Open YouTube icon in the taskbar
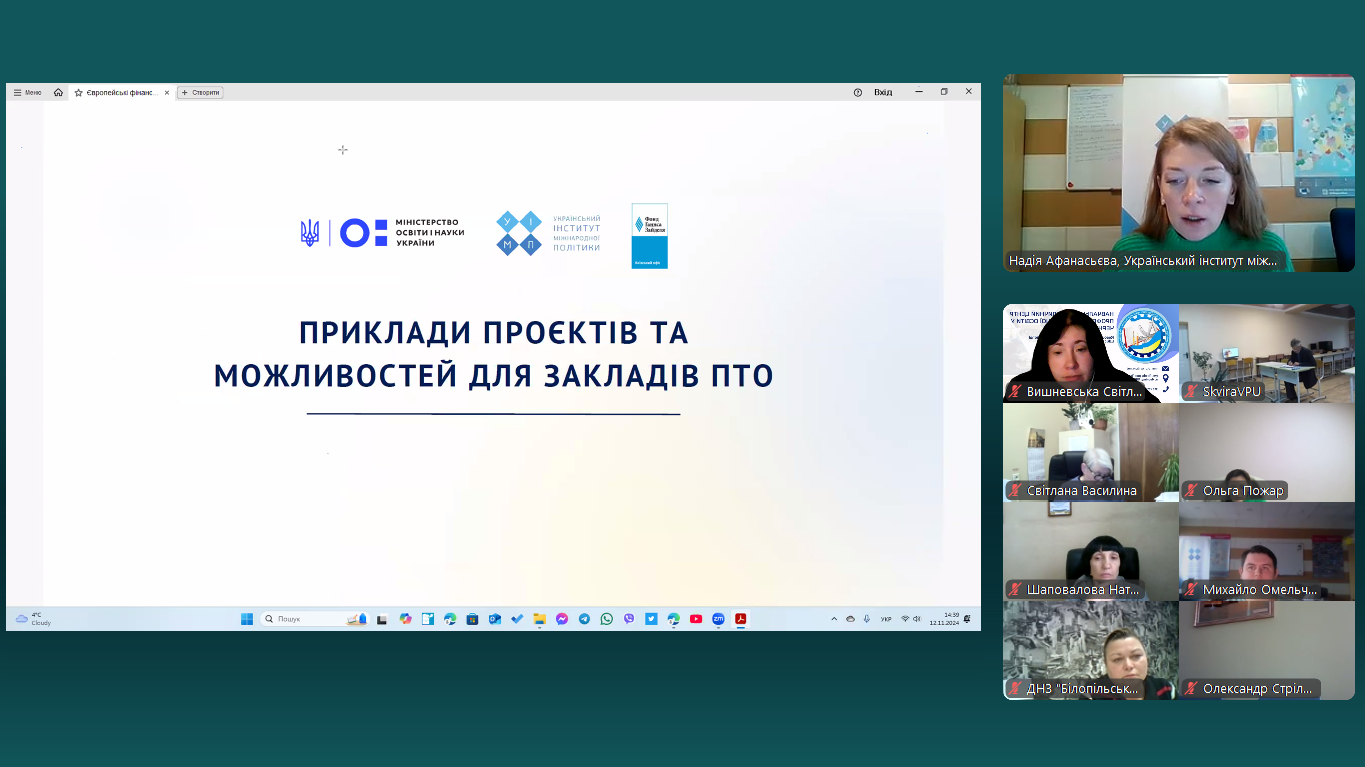The height and width of the screenshot is (767, 1365). click(x=696, y=619)
